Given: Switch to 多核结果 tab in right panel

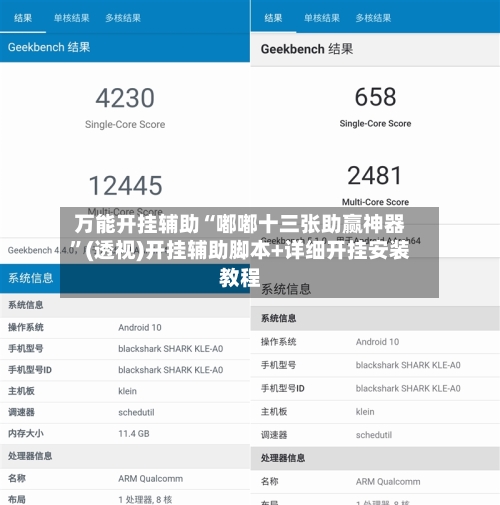Looking at the screenshot, I should [x=373, y=18].
